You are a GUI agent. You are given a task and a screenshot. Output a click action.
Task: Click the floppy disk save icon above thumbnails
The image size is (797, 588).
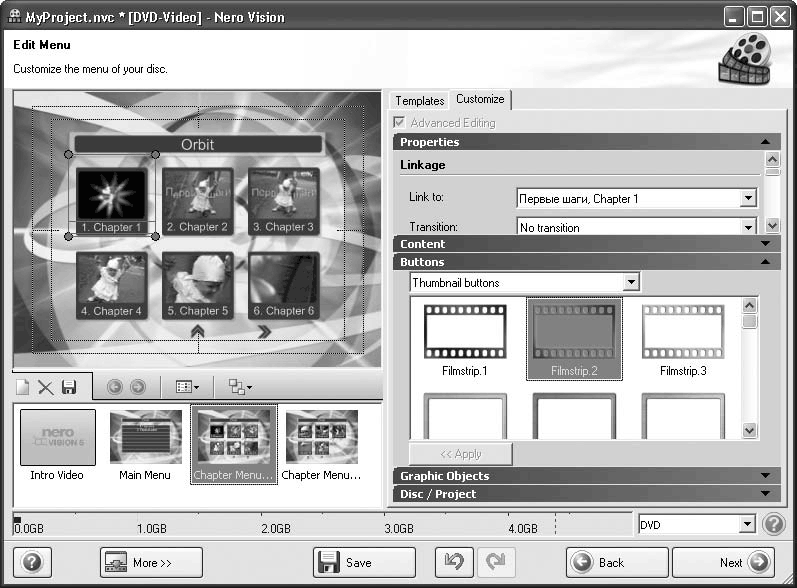(x=69, y=387)
